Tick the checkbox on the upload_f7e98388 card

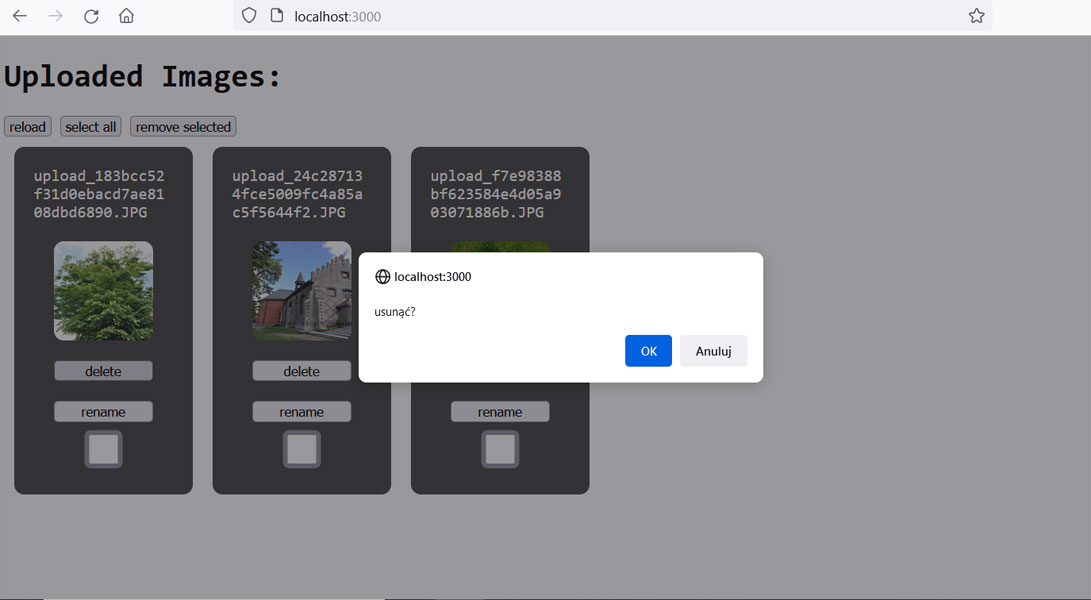pyautogui.click(x=500, y=449)
